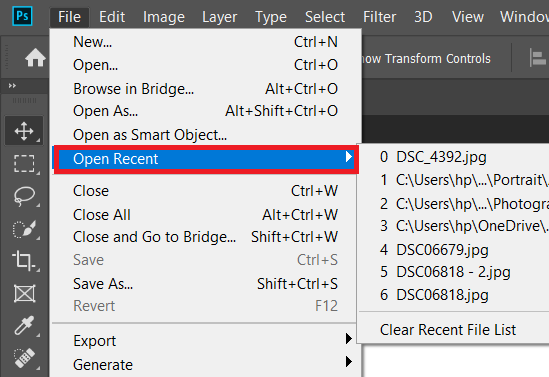Select the Quick Selection tool
The image size is (549, 377).
point(24,229)
